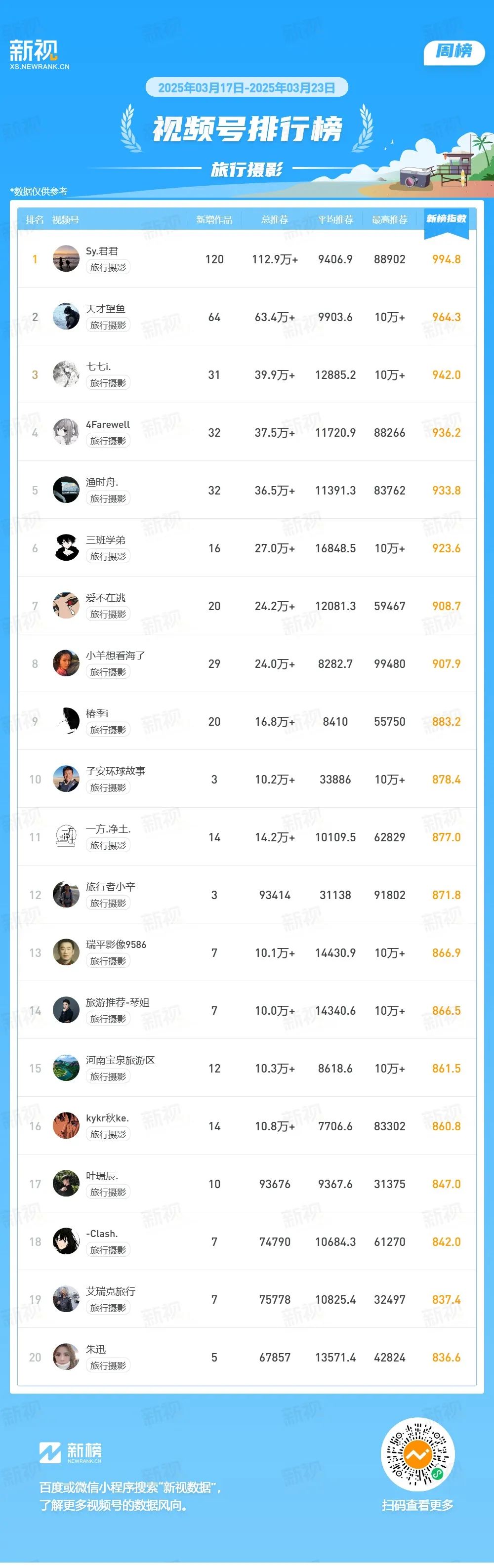This screenshot has height=1568, width=494.
Task: Click the date range 2025年03月17日-2025年03月23日
Action: (x=247, y=87)
